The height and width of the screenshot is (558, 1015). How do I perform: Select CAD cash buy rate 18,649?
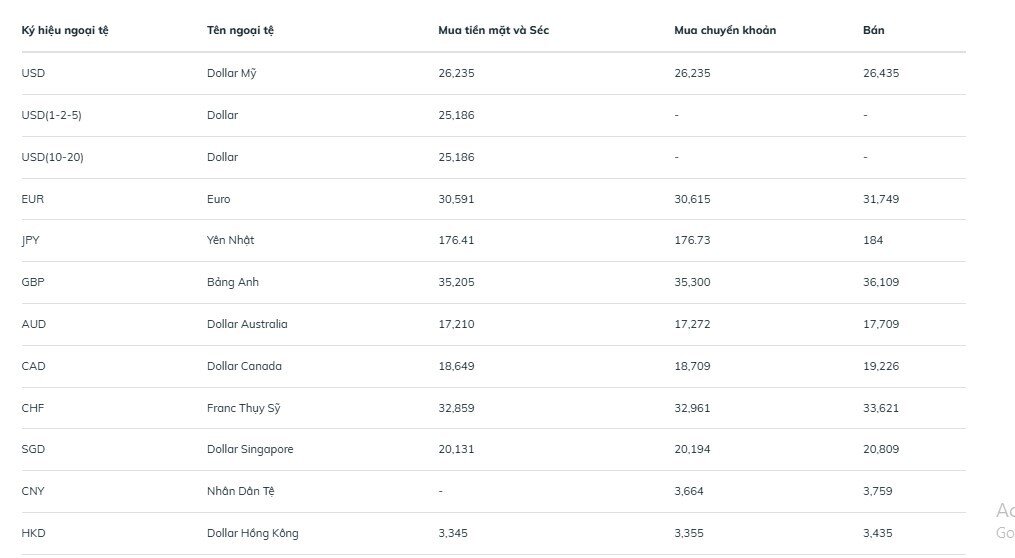click(x=456, y=366)
